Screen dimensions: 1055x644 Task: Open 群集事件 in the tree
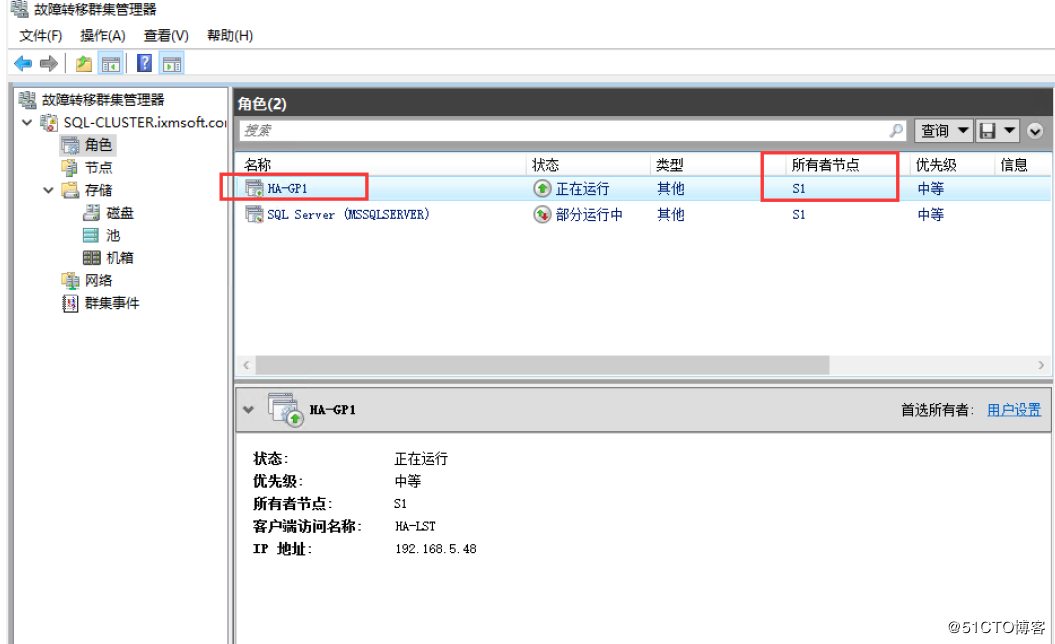click(x=112, y=303)
